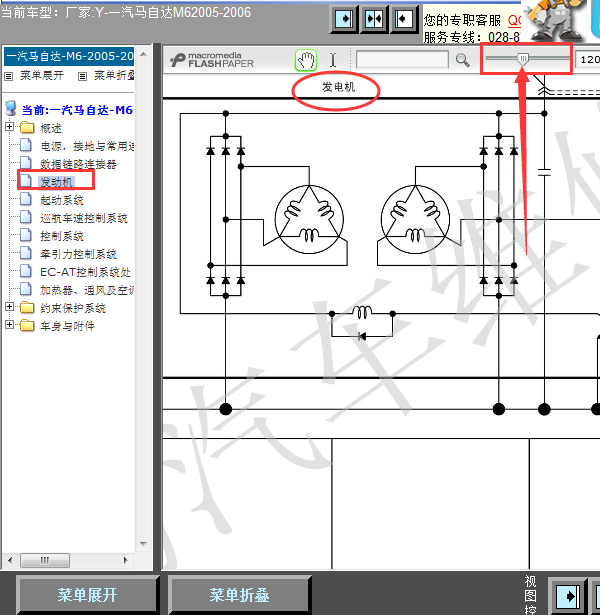
Task: Click the right-arrow panel button in header
Action: 344,19
